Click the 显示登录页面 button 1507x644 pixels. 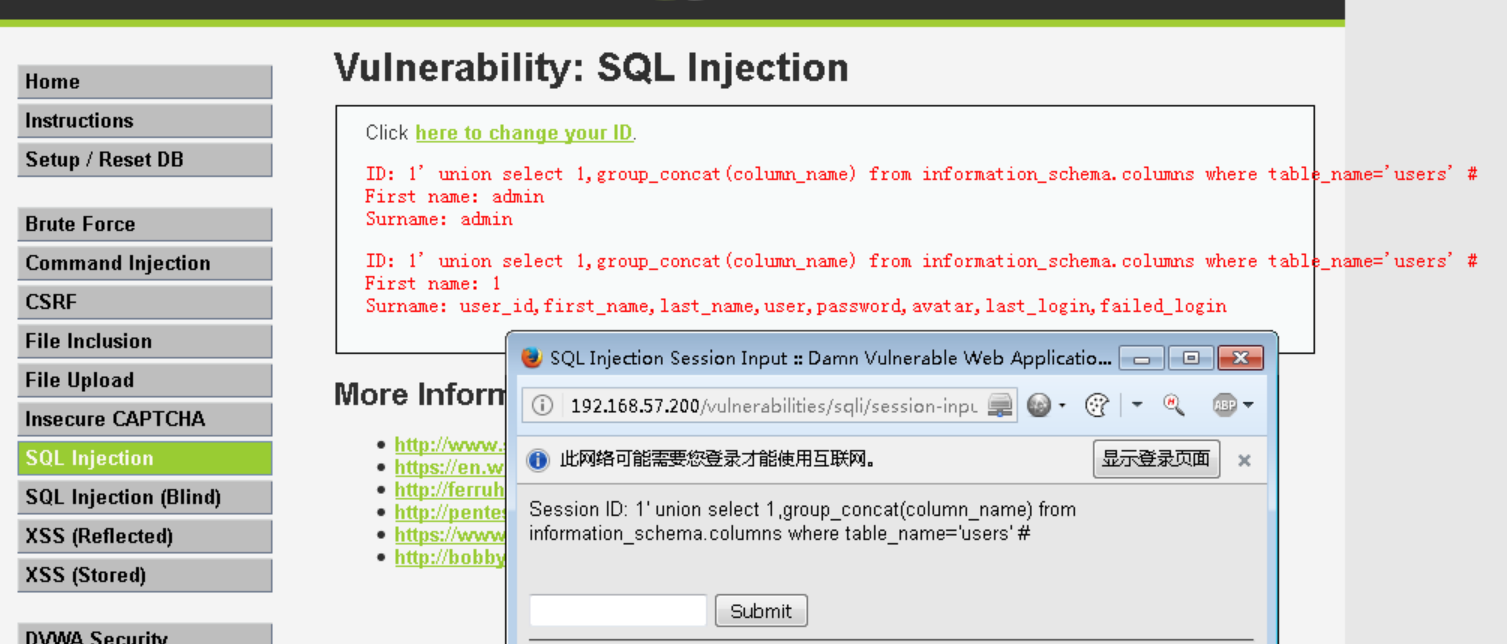coord(1156,459)
